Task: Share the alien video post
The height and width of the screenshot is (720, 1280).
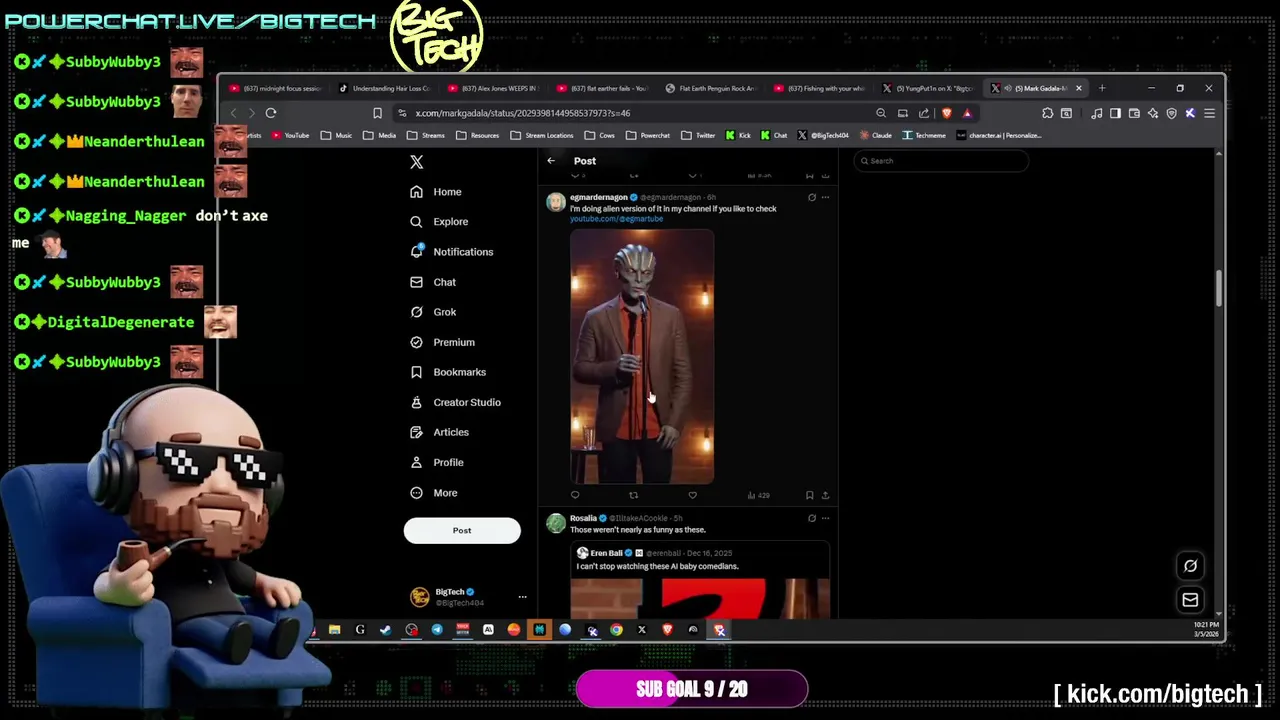Action: 825,495
